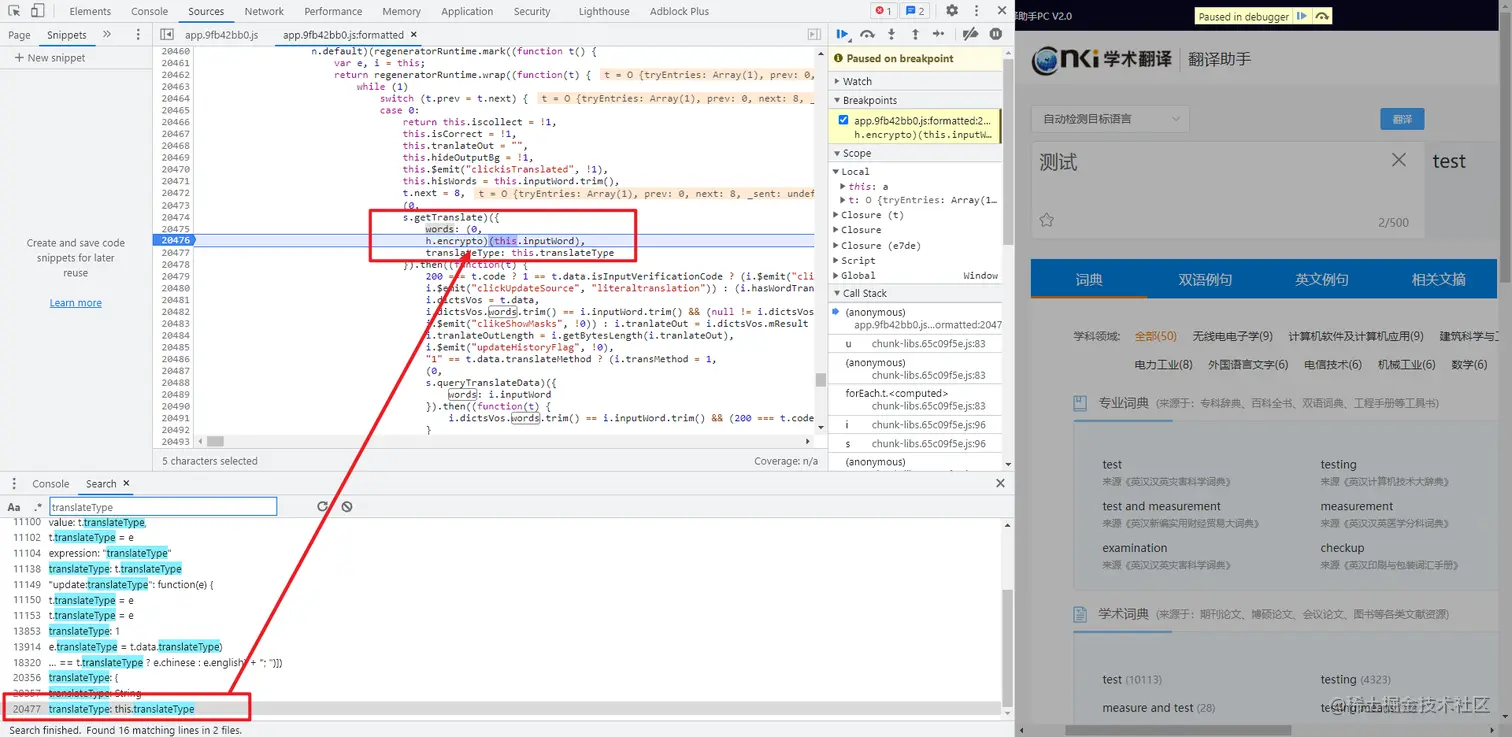The height and width of the screenshot is (737, 1512).
Task: Toggle regular expression search option
Action: point(38,507)
